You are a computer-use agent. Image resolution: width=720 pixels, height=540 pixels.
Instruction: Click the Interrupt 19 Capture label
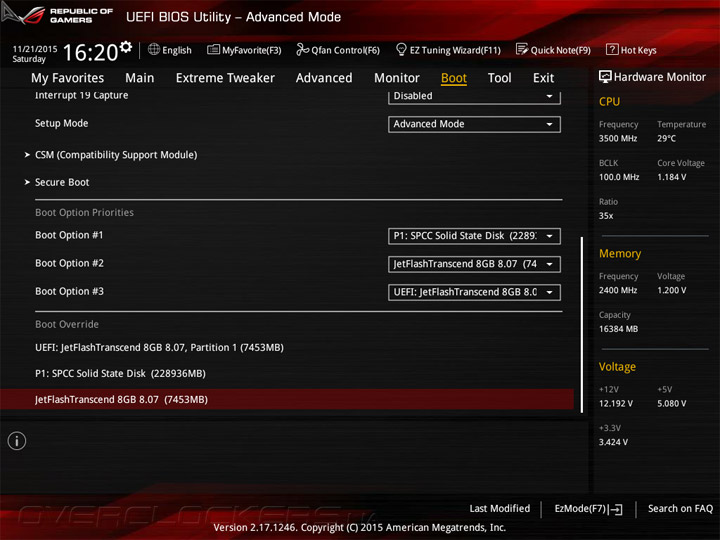(x=81, y=95)
